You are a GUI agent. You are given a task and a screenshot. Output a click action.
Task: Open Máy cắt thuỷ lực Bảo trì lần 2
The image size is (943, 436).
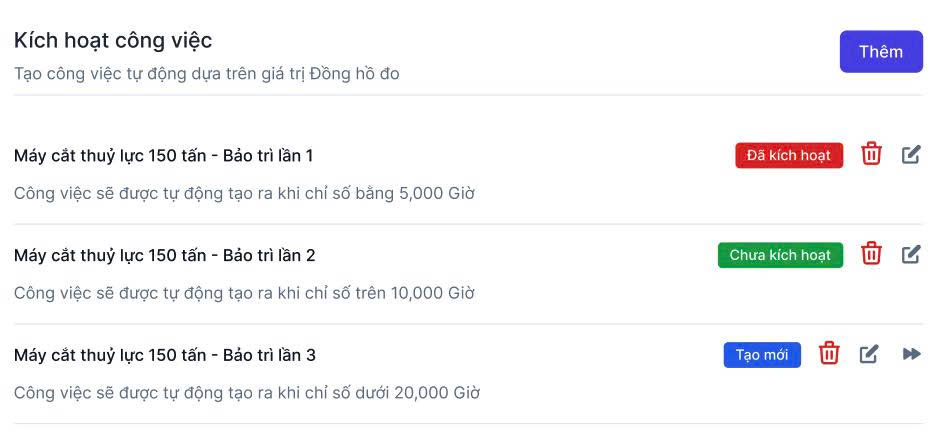click(165, 255)
